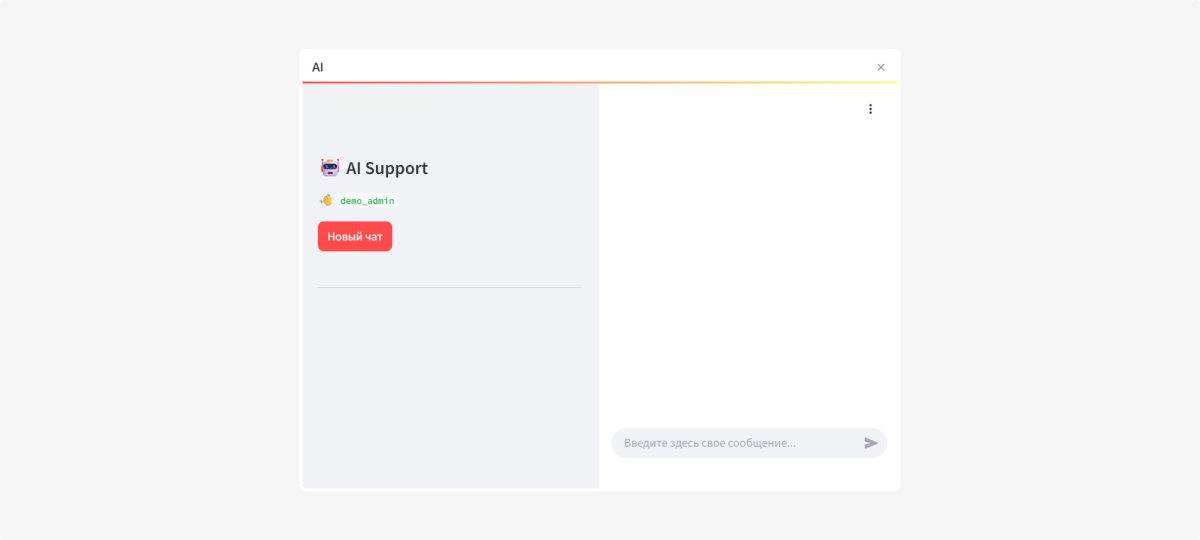Click the blank title bar middle area
Viewport: 1200px width, 540px height.
tap(600, 66)
